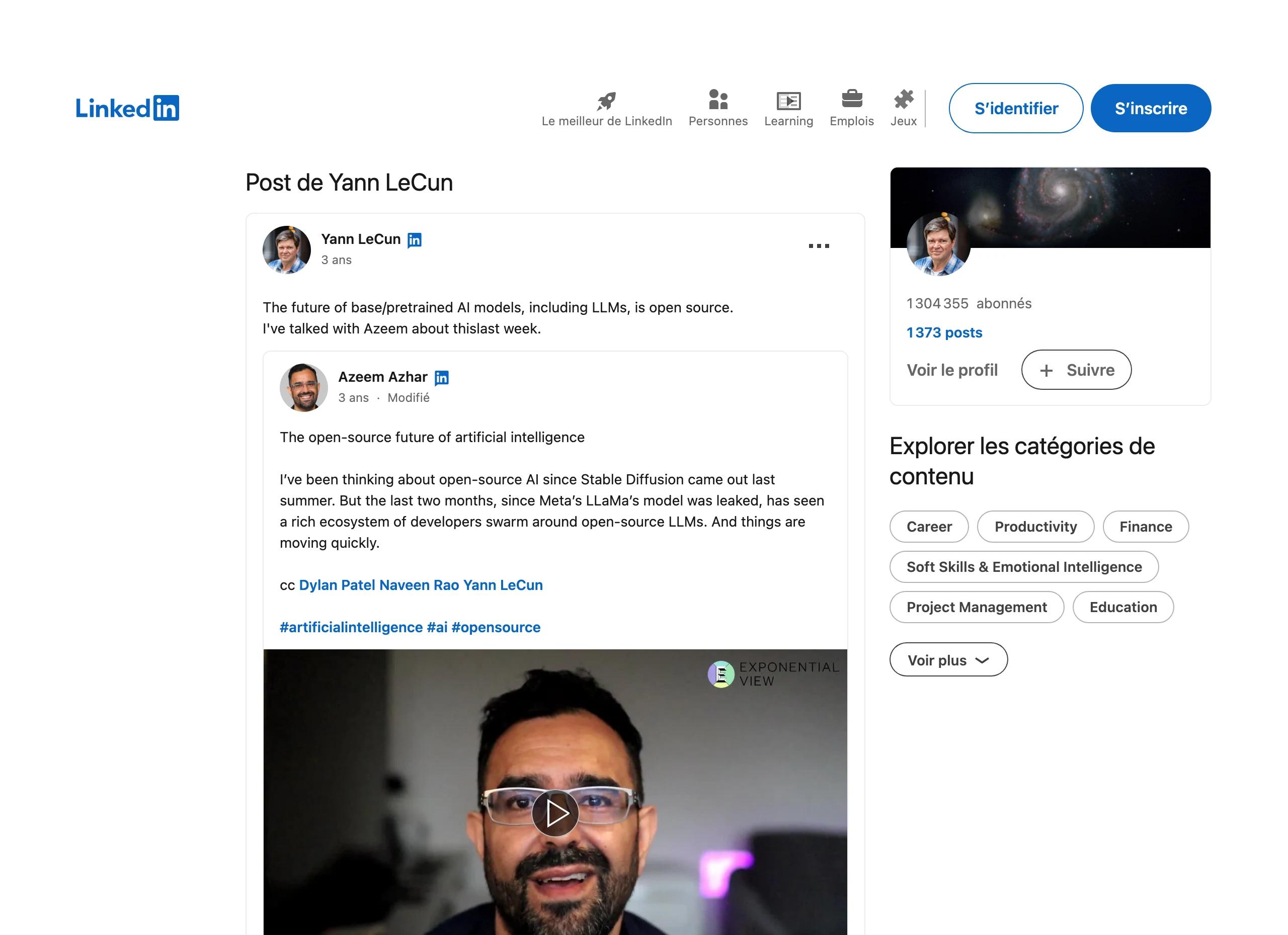Open the Dylan Patel mention
The width and height of the screenshot is (1288, 935).
[337, 585]
